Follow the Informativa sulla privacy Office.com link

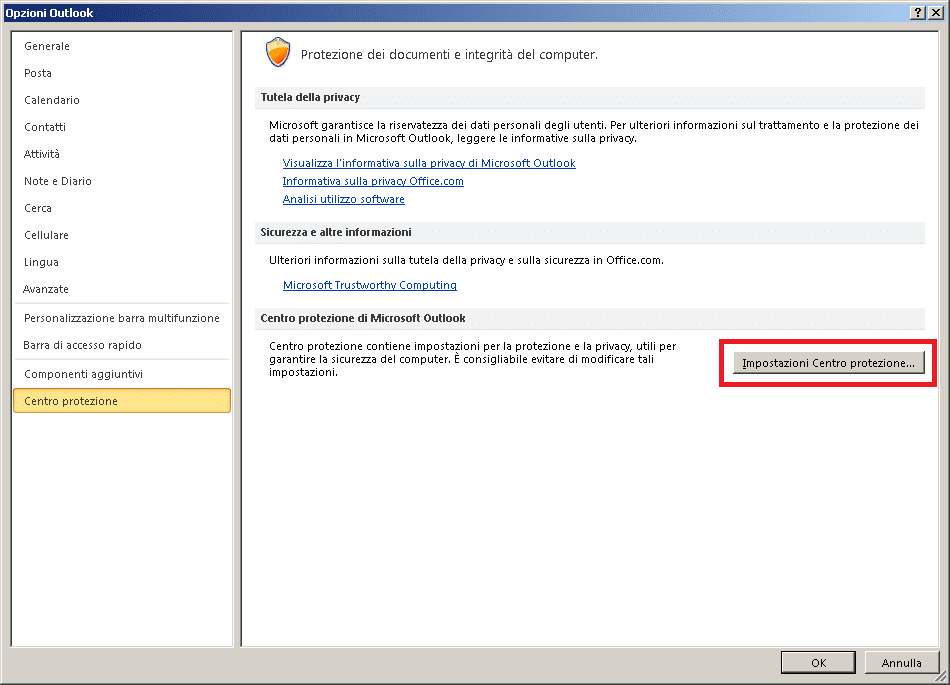click(x=373, y=181)
